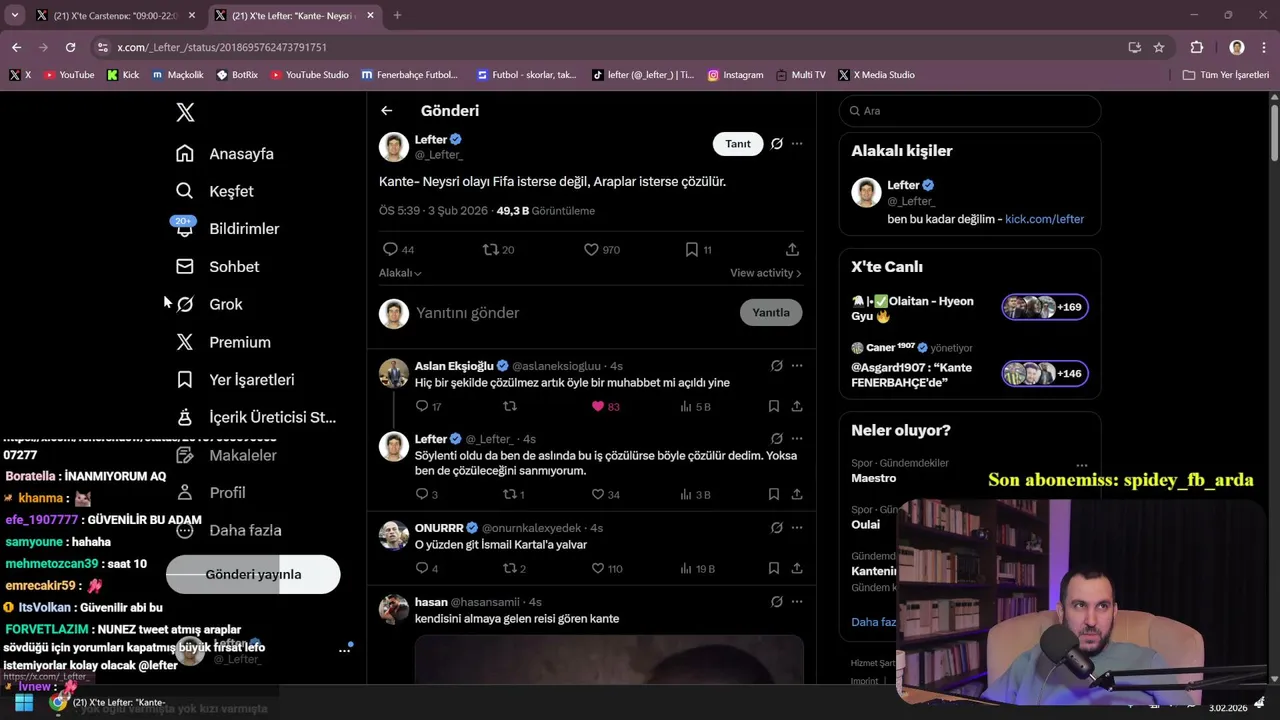Open more menu on Aslan Ekşioğlu's reply

coord(797,366)
